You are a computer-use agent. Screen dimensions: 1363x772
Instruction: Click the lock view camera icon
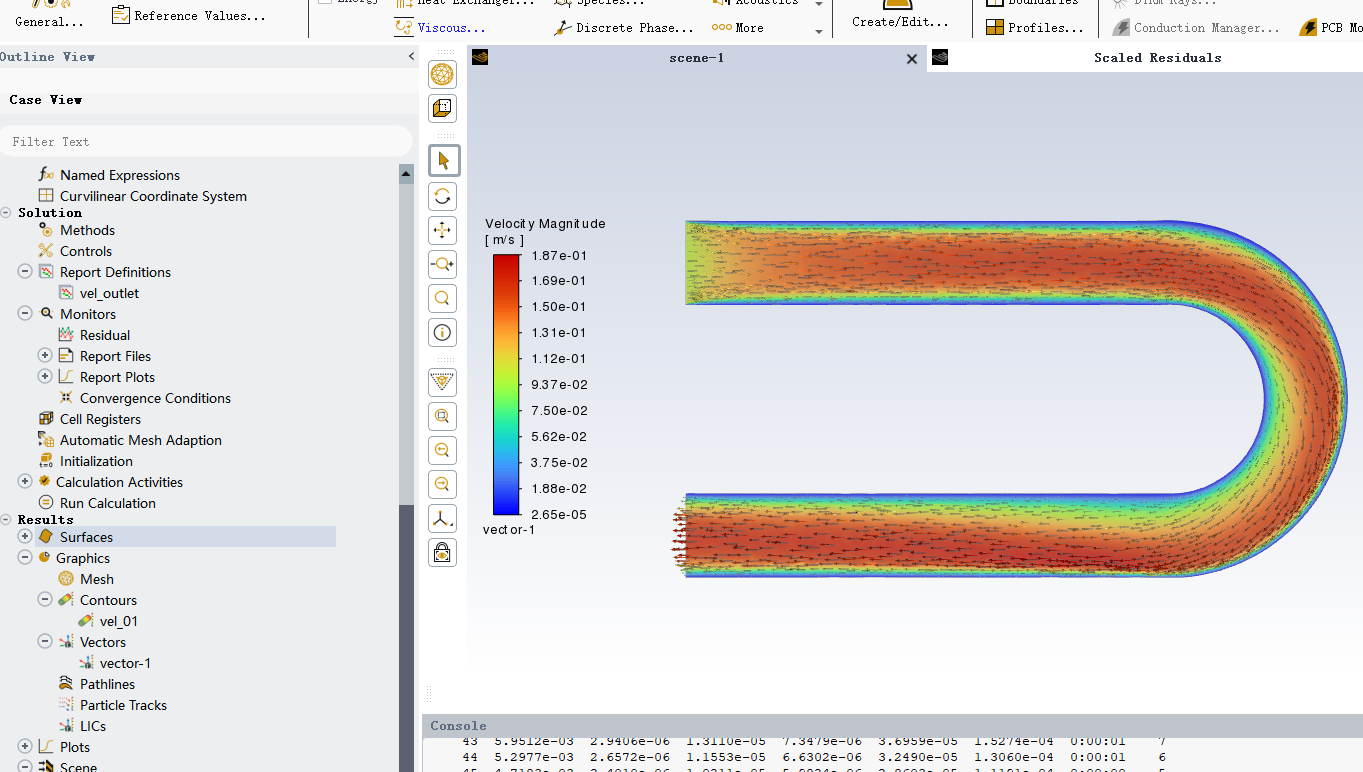click(x=442, y=552)
